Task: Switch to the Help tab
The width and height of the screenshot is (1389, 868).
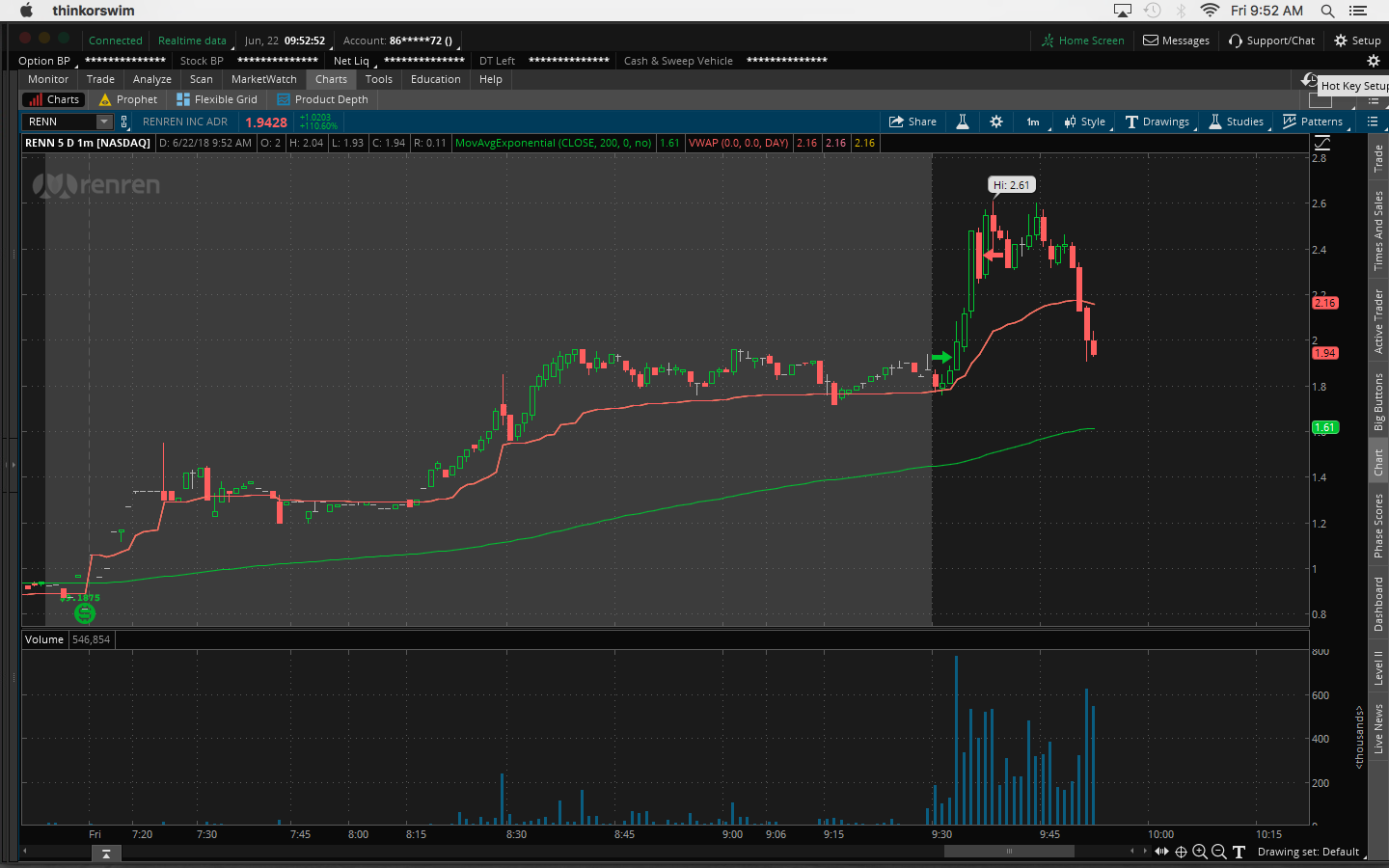Action: click(491, 79)
